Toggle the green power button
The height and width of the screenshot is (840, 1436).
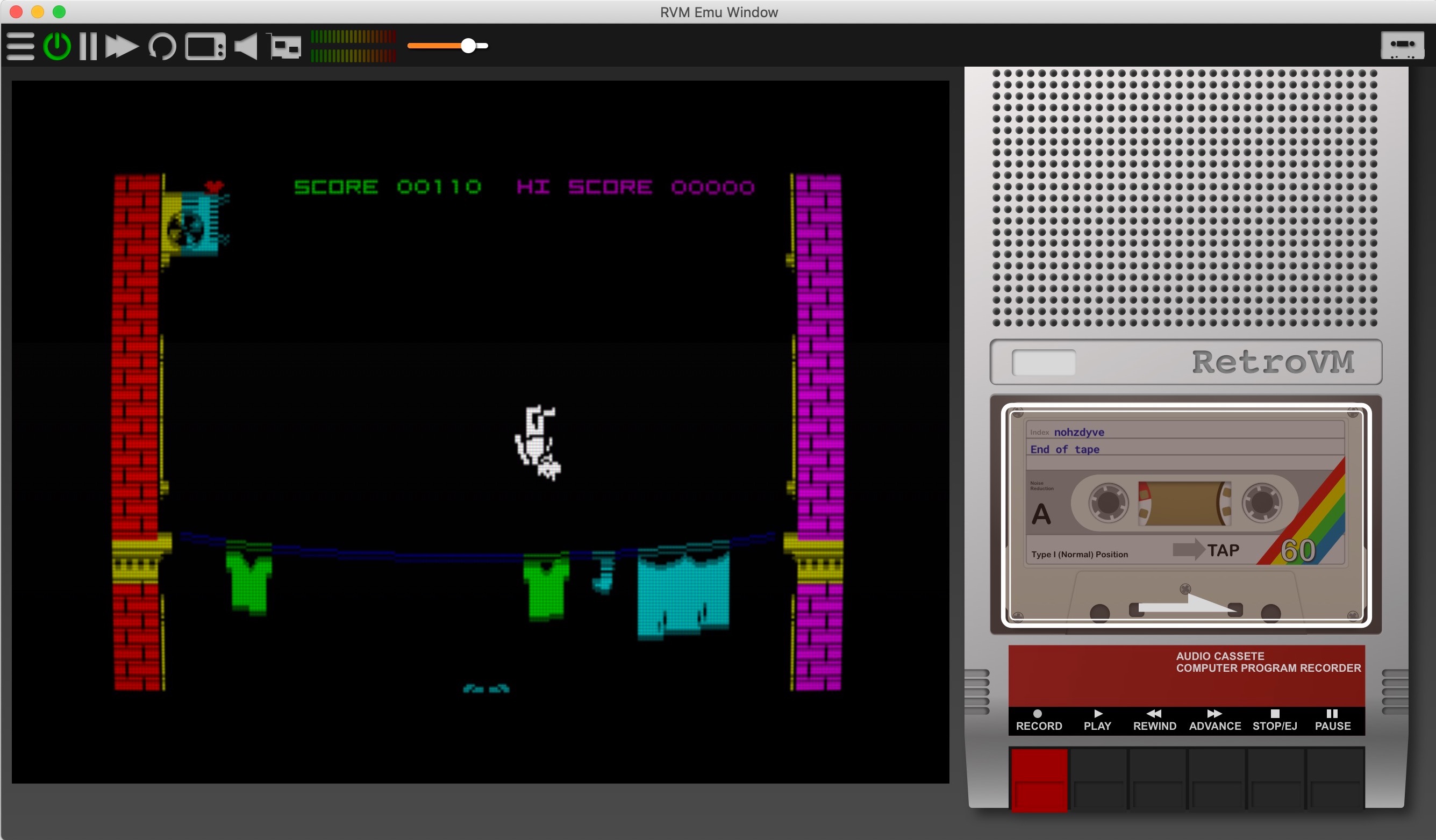(57, 46)
